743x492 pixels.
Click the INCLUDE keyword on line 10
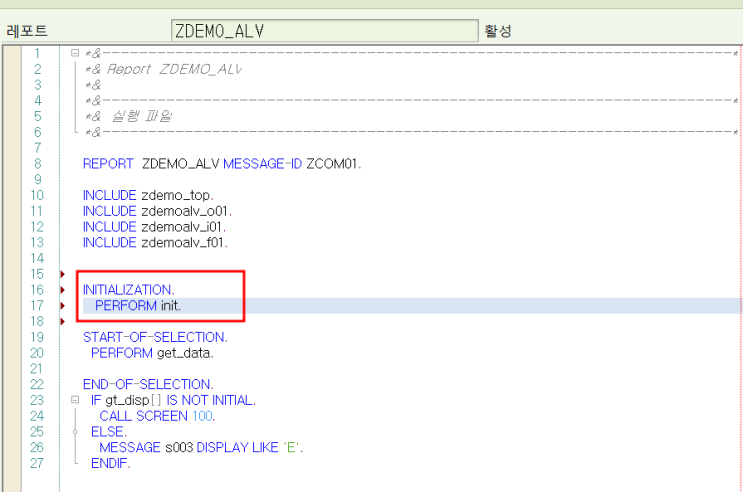click(x=109, y=195)
